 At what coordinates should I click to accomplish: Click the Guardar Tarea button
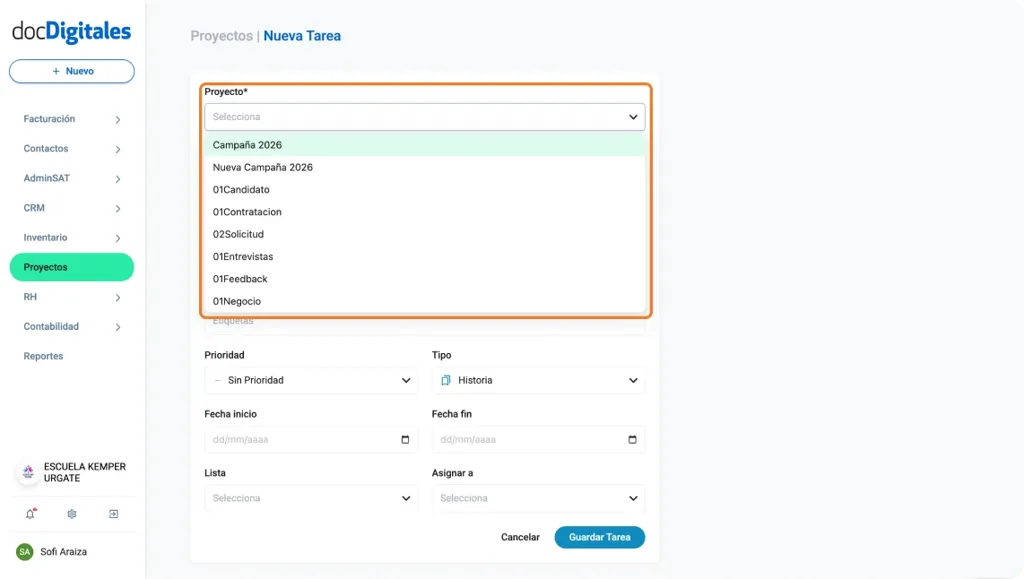click(599, 537)
